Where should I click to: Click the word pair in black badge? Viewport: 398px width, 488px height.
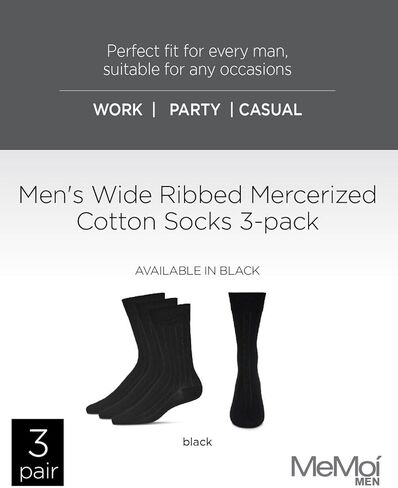(39, 472)
